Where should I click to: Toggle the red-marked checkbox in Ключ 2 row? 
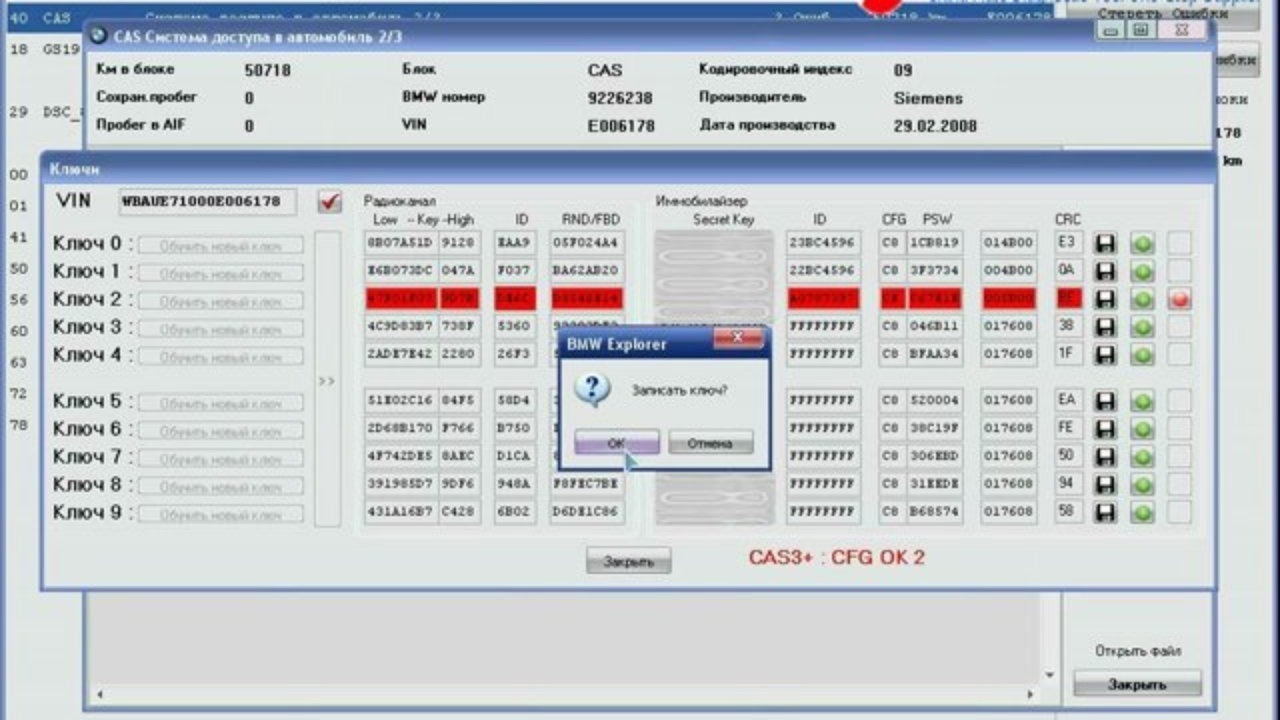pos(1180,299)
